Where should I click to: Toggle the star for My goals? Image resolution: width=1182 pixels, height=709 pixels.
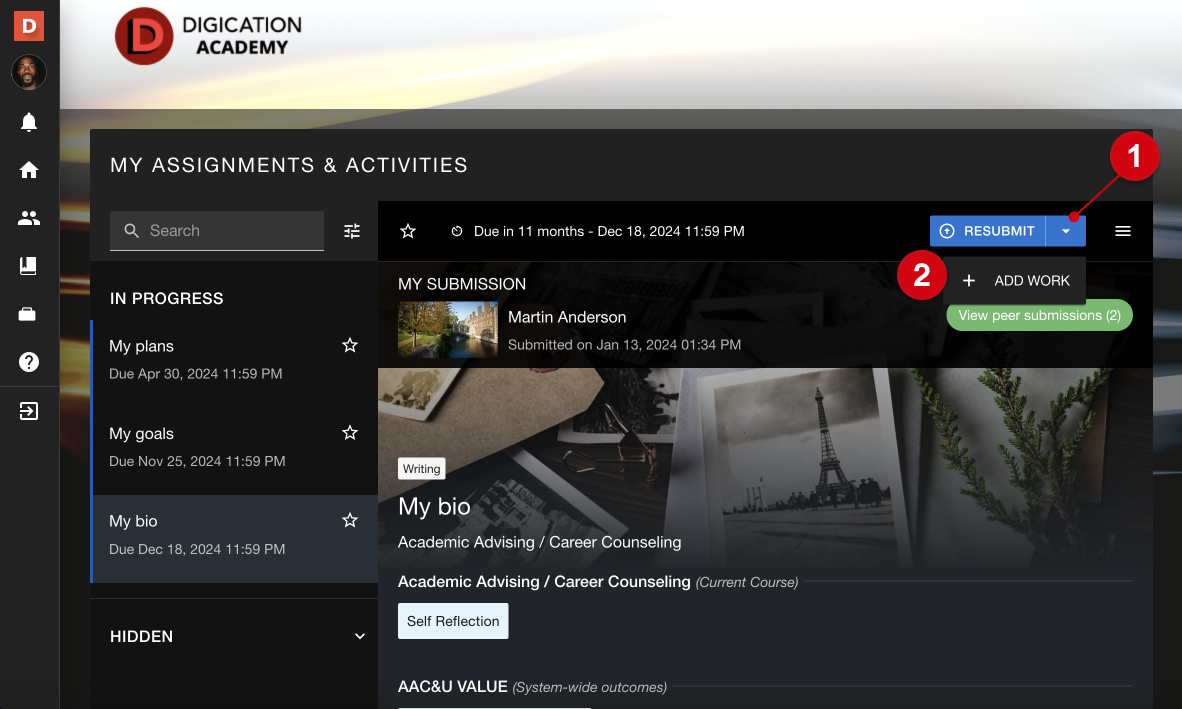pyautogui.click(x=350, y=433)
